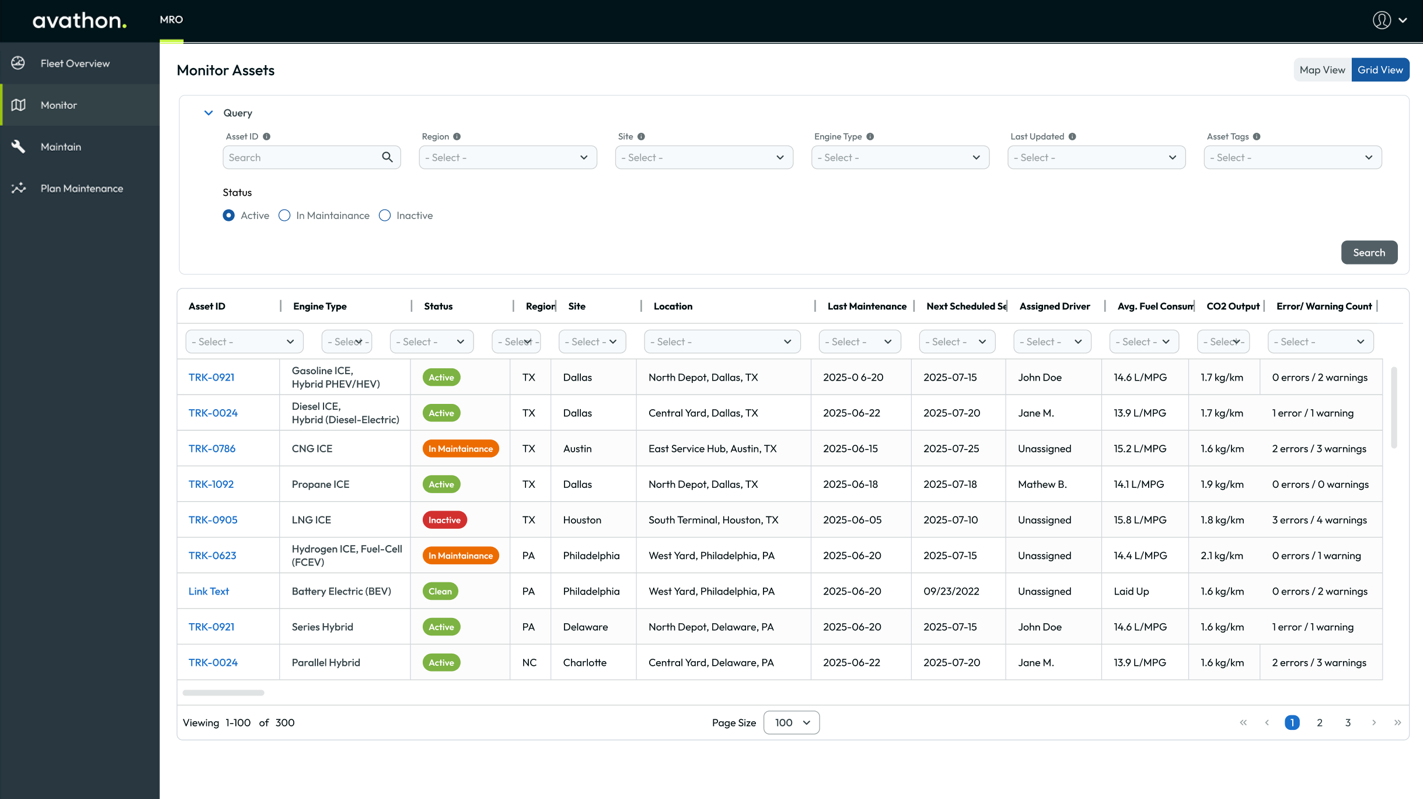The image size is (1423, 799).
Task: Open the Region filter dropdown
Action: pos(507,158)
